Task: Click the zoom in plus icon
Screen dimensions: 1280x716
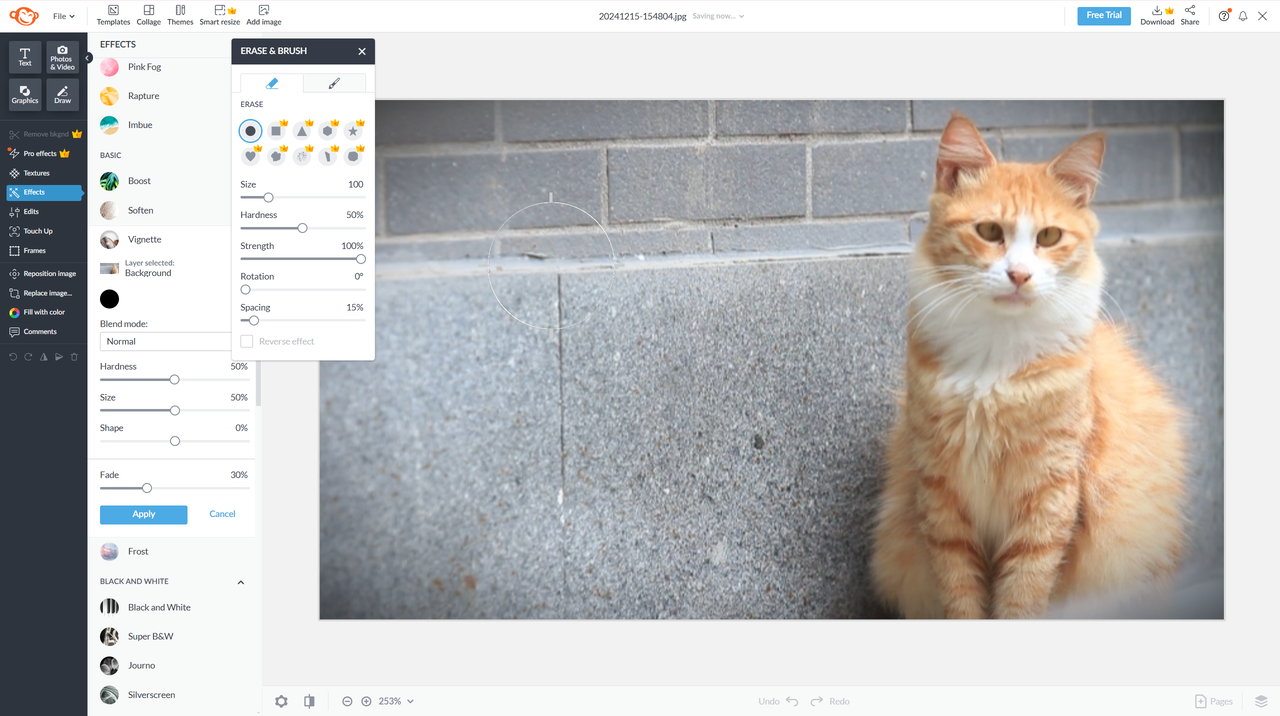Action: [x=366, y=701]
